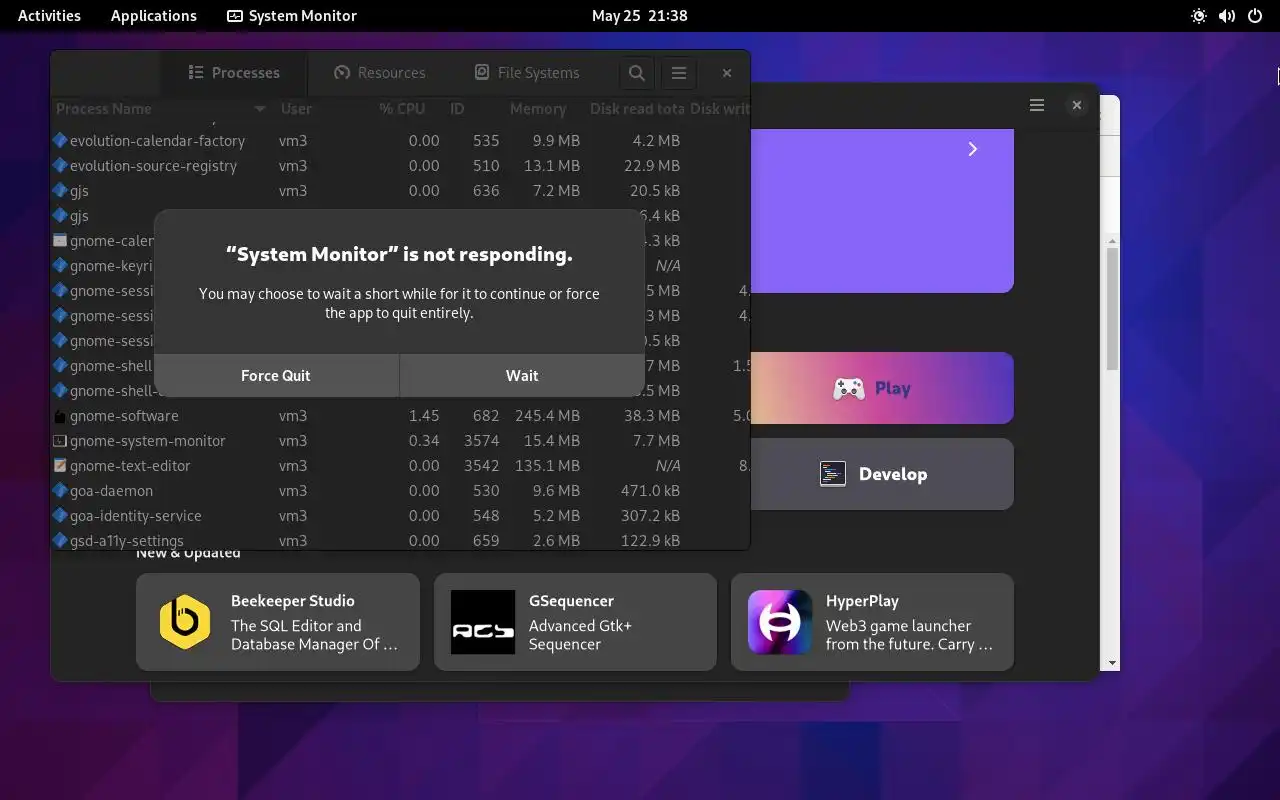1280x800 pixels.
Task: Select gnome-text-editor process row
Action: point(400,466)
